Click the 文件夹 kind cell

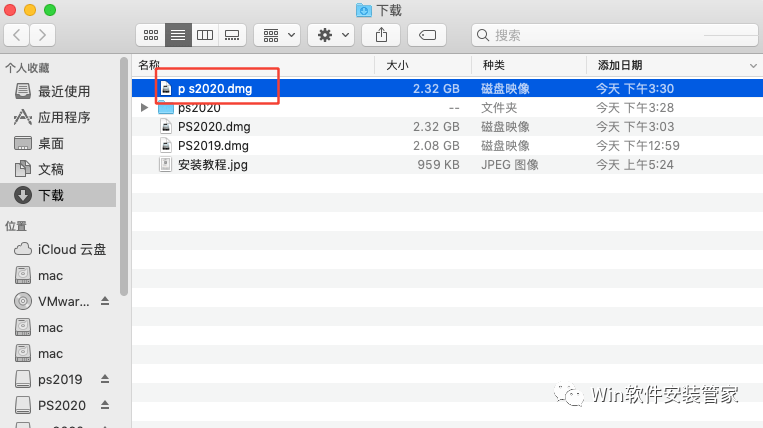[x=499, y=107]
